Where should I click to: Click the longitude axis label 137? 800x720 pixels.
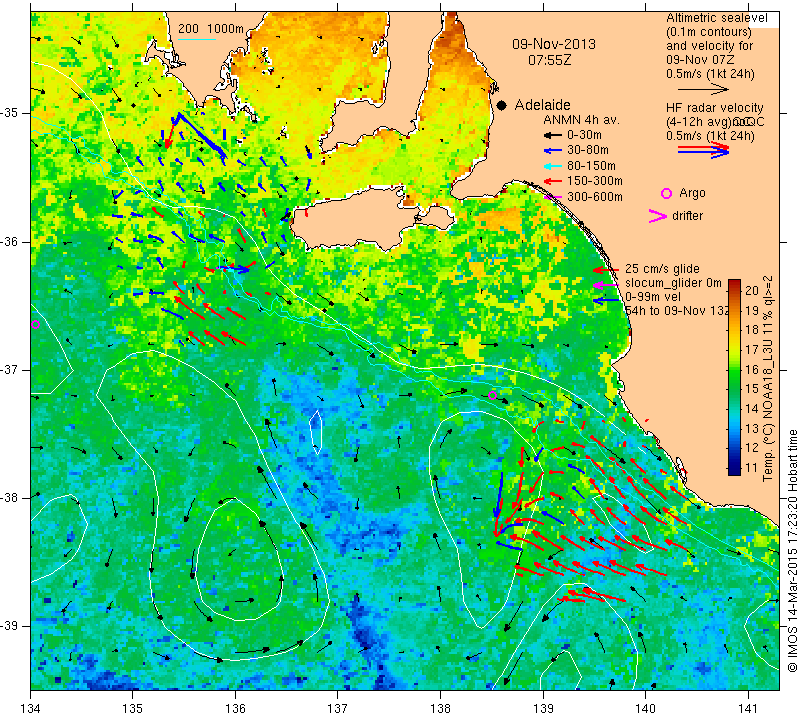tap(337, 708)
